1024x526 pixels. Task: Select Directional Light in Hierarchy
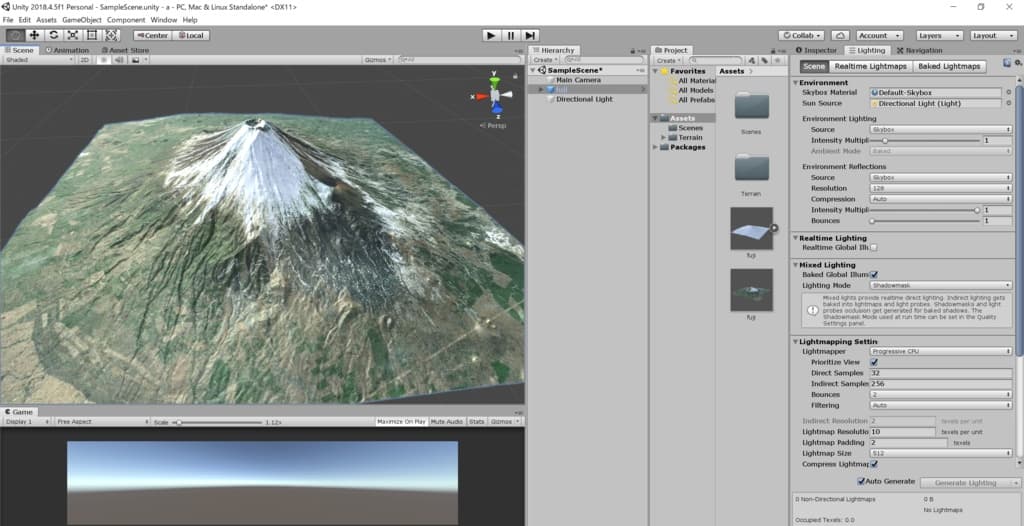click(584, 99)
